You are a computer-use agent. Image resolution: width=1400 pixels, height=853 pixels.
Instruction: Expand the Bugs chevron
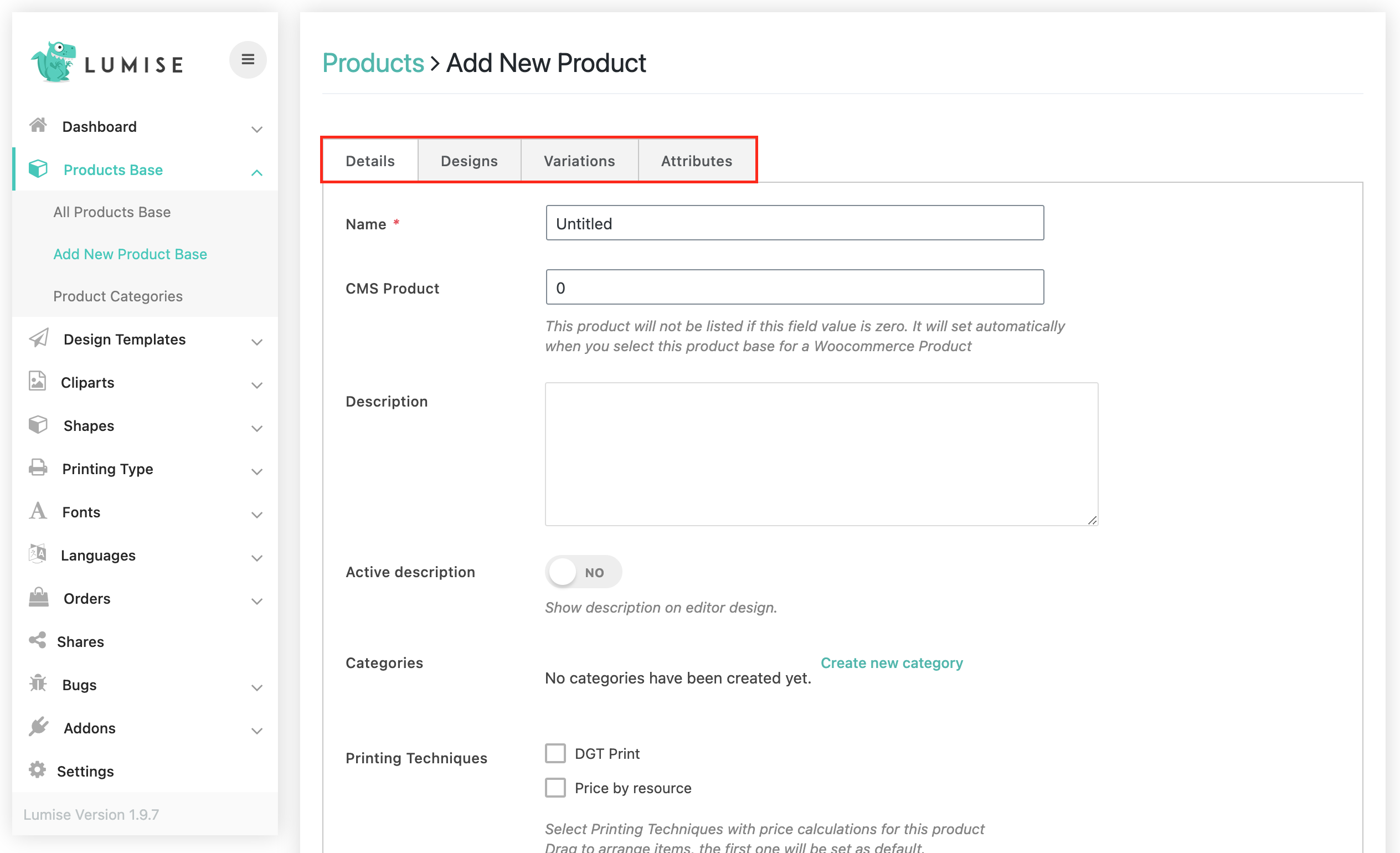pyautogui.click(x=257, y=687)
